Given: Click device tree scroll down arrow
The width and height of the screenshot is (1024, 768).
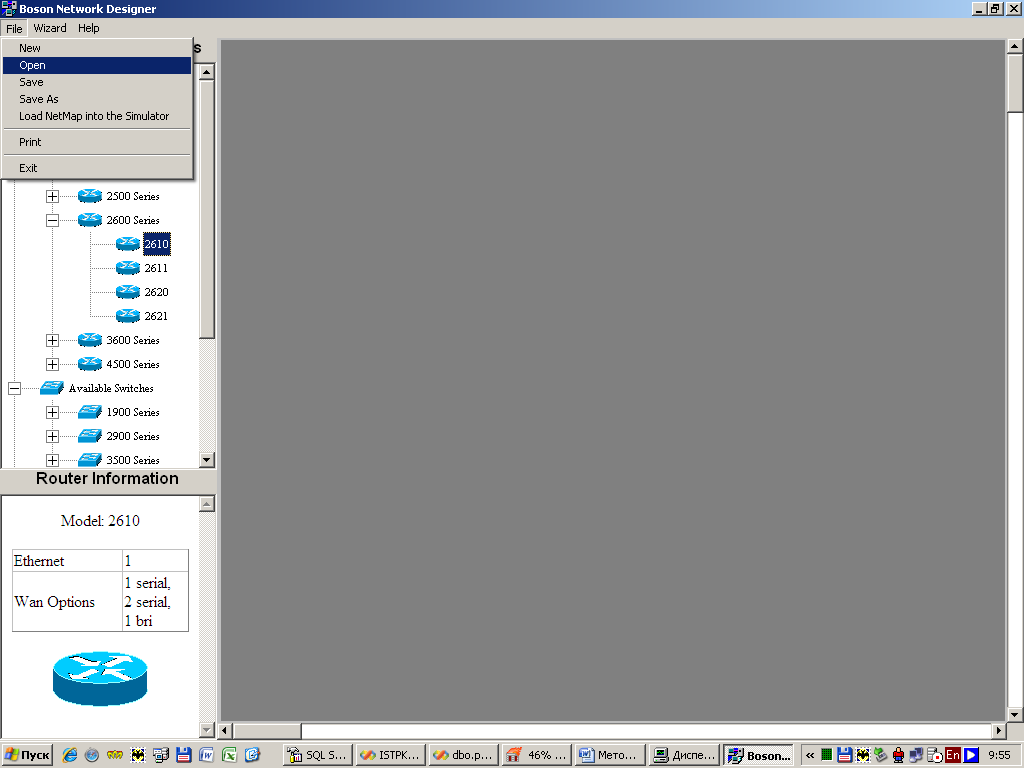Looking at the screenshot, I should 206,460.
